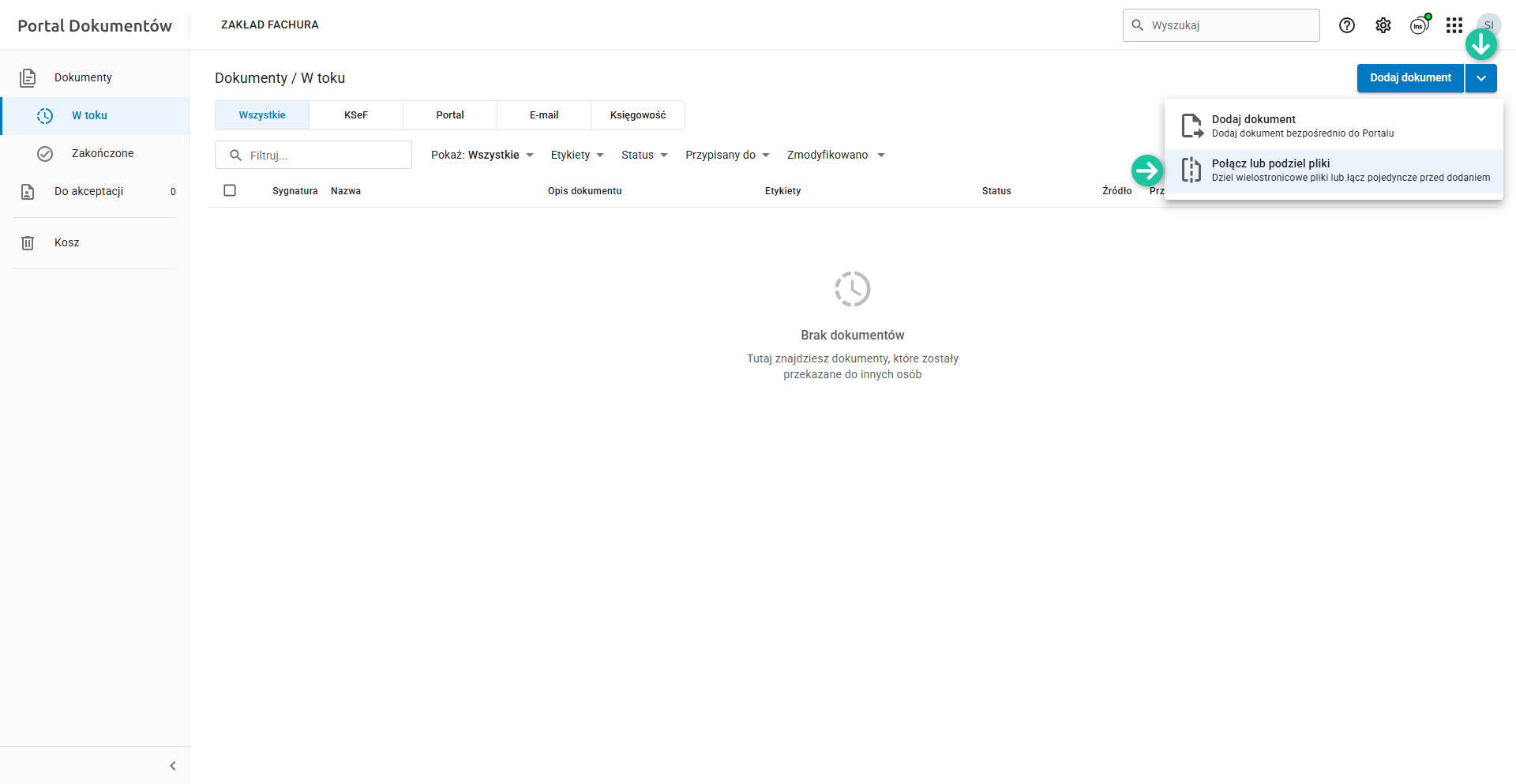The image size is (1516, 784).
Task: Open settings gear icon in header
Action: tap(1383, 25)
